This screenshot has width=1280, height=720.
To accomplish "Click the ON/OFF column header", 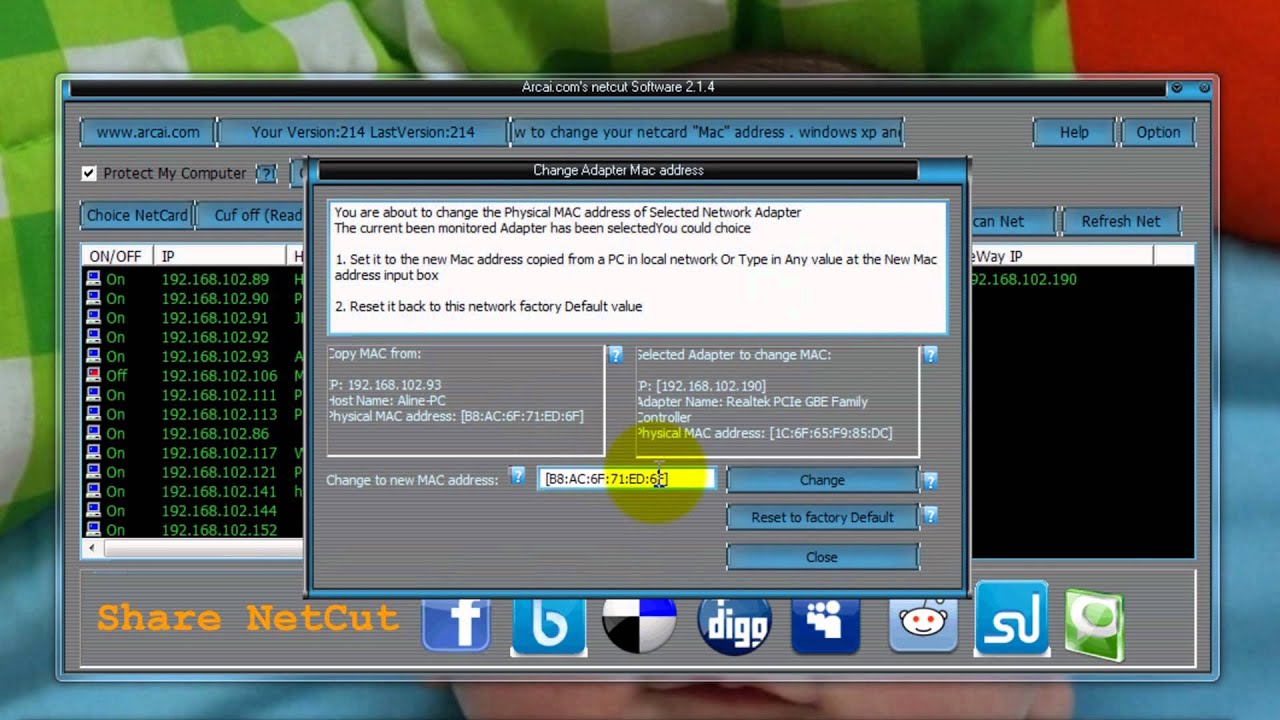I will pyautogui.click(x=118, y=256).
